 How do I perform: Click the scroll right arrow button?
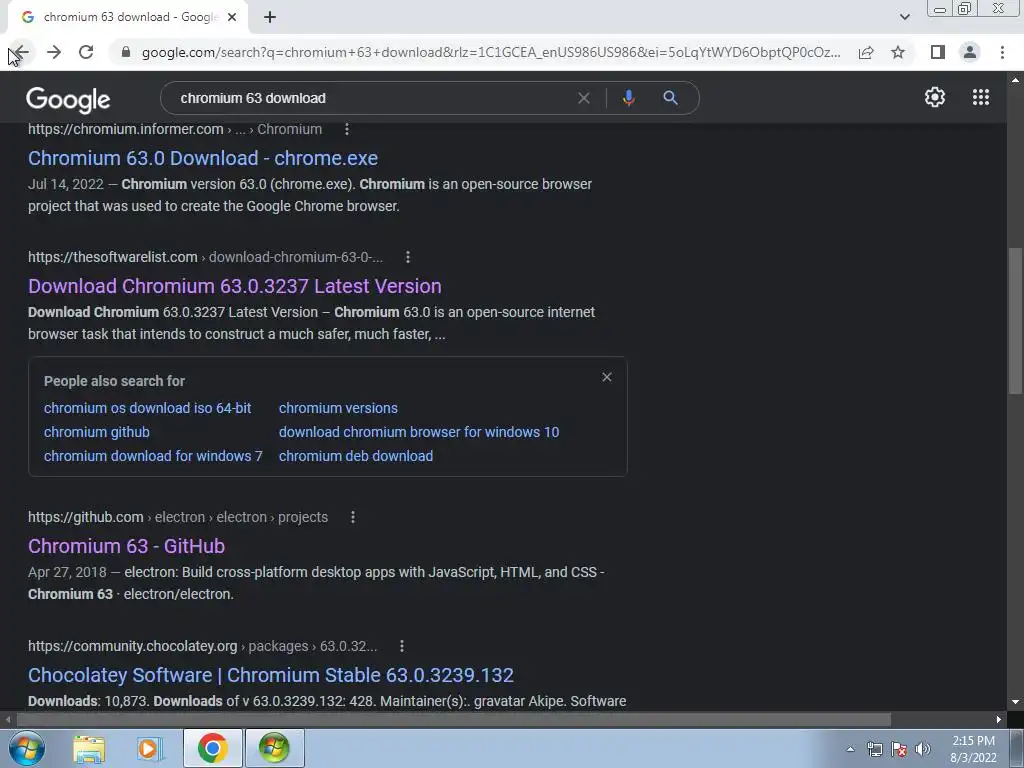pos(999,720)
